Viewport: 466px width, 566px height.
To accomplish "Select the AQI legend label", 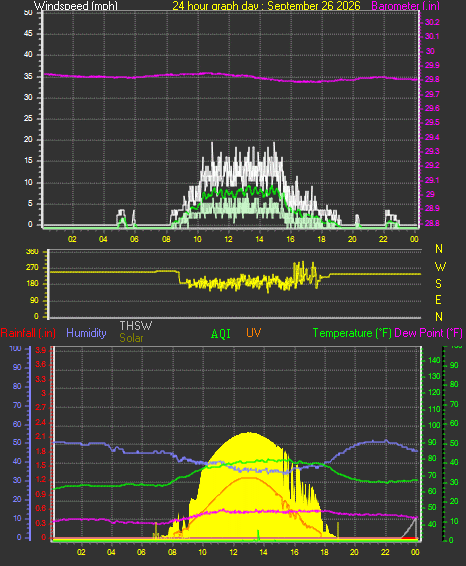I will pos(221,334).
